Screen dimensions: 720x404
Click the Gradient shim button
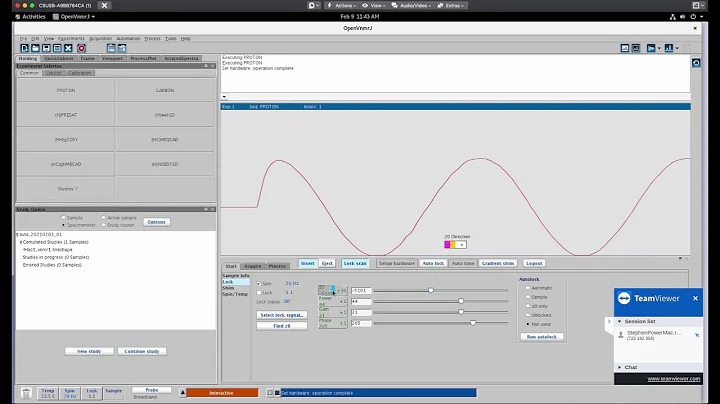[498, 263]
